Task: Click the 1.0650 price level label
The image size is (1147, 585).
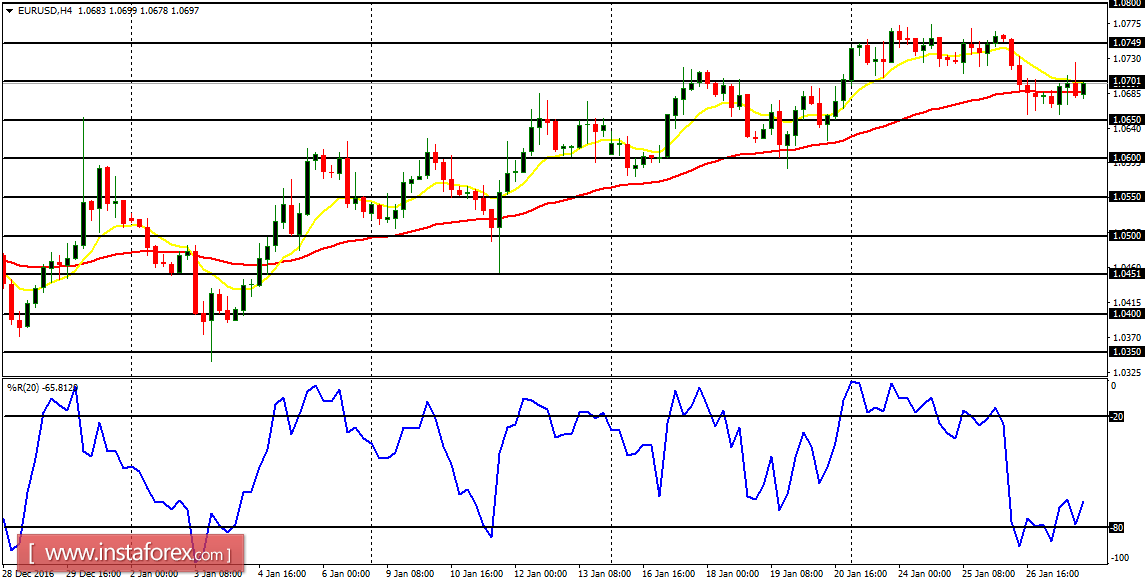Action: (x=1127, y=119)
